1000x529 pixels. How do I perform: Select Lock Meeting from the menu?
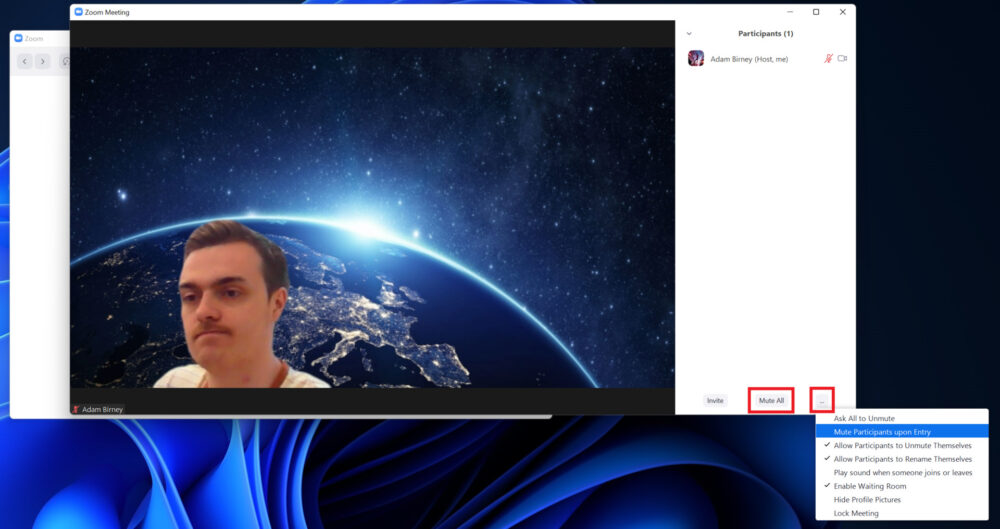(902, 513)
